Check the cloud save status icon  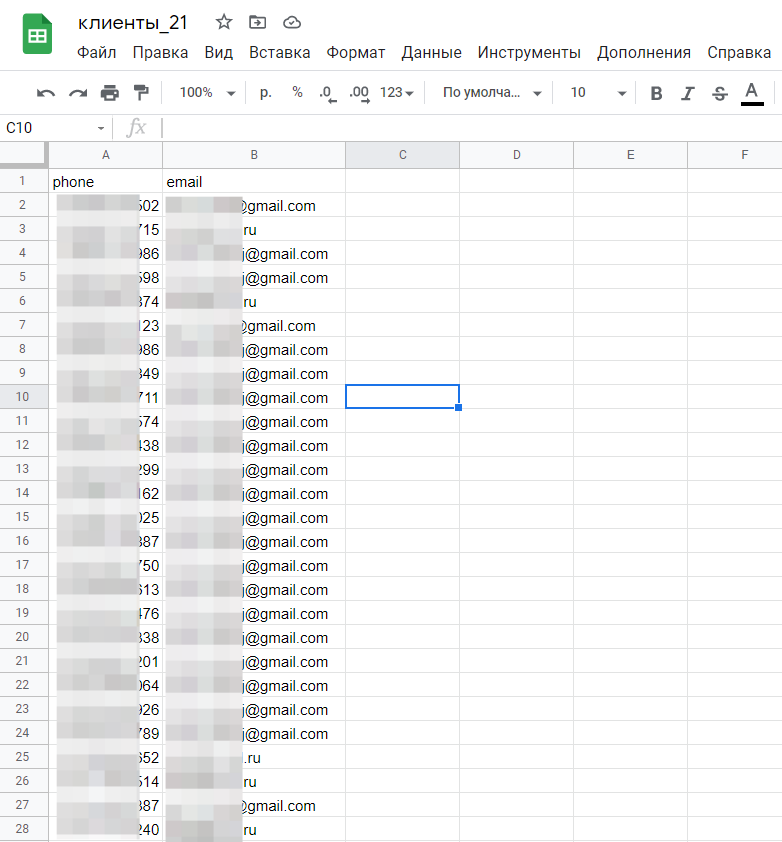[x=292, y=22]
